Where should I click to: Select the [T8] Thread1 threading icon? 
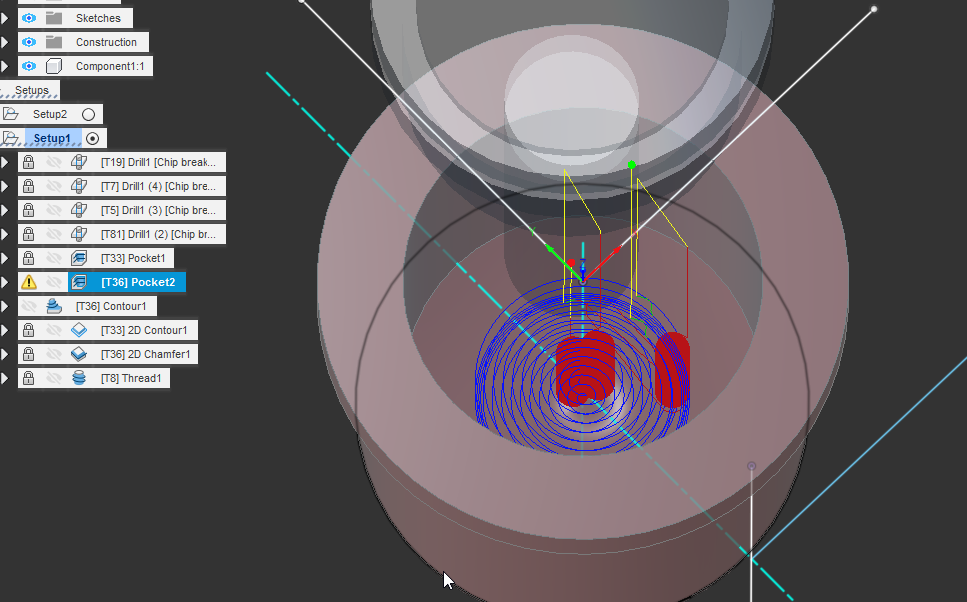pos(78,377)
